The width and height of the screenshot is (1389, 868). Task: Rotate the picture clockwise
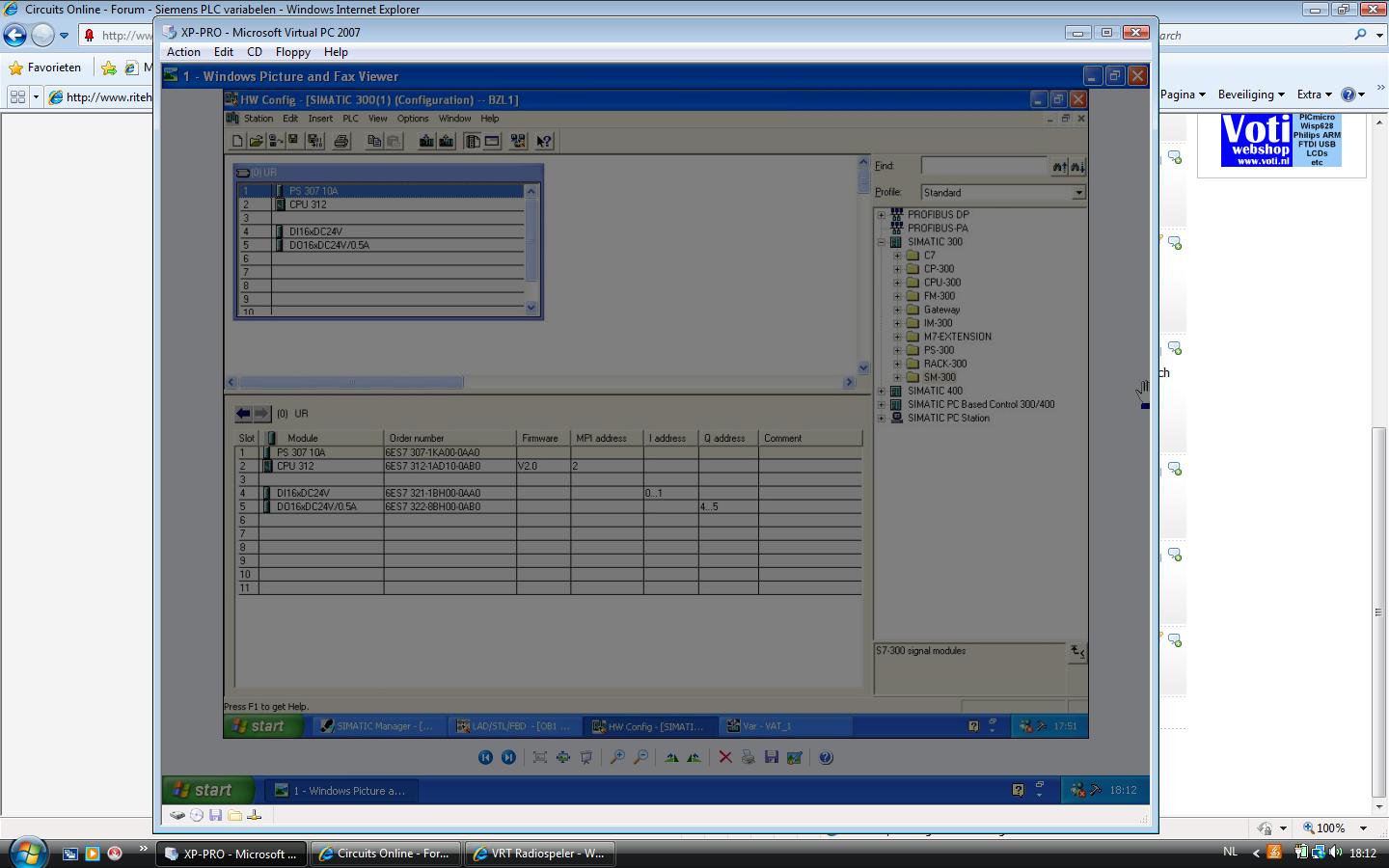[671, 758]
